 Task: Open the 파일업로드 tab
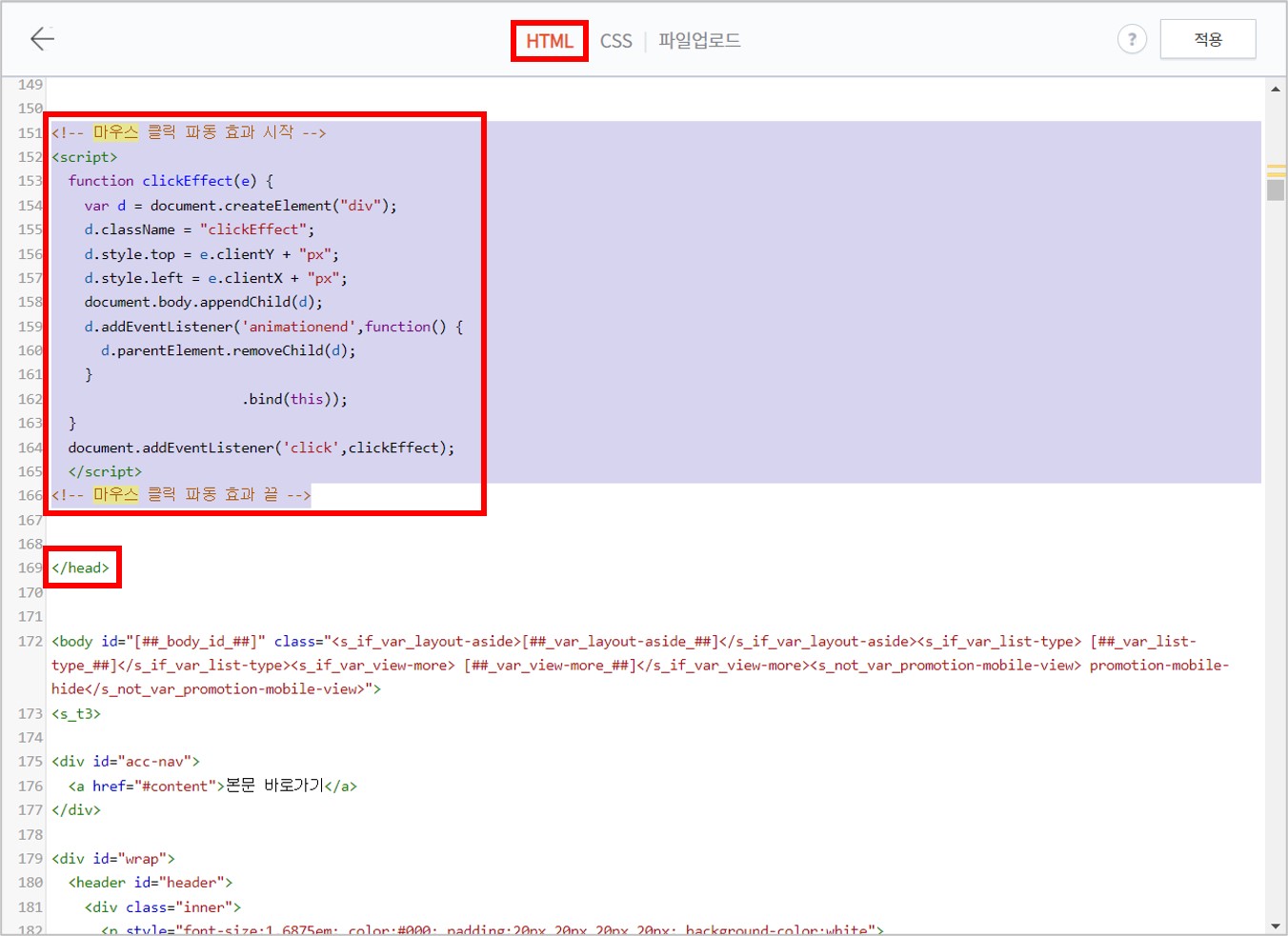(x=699, y=41)
